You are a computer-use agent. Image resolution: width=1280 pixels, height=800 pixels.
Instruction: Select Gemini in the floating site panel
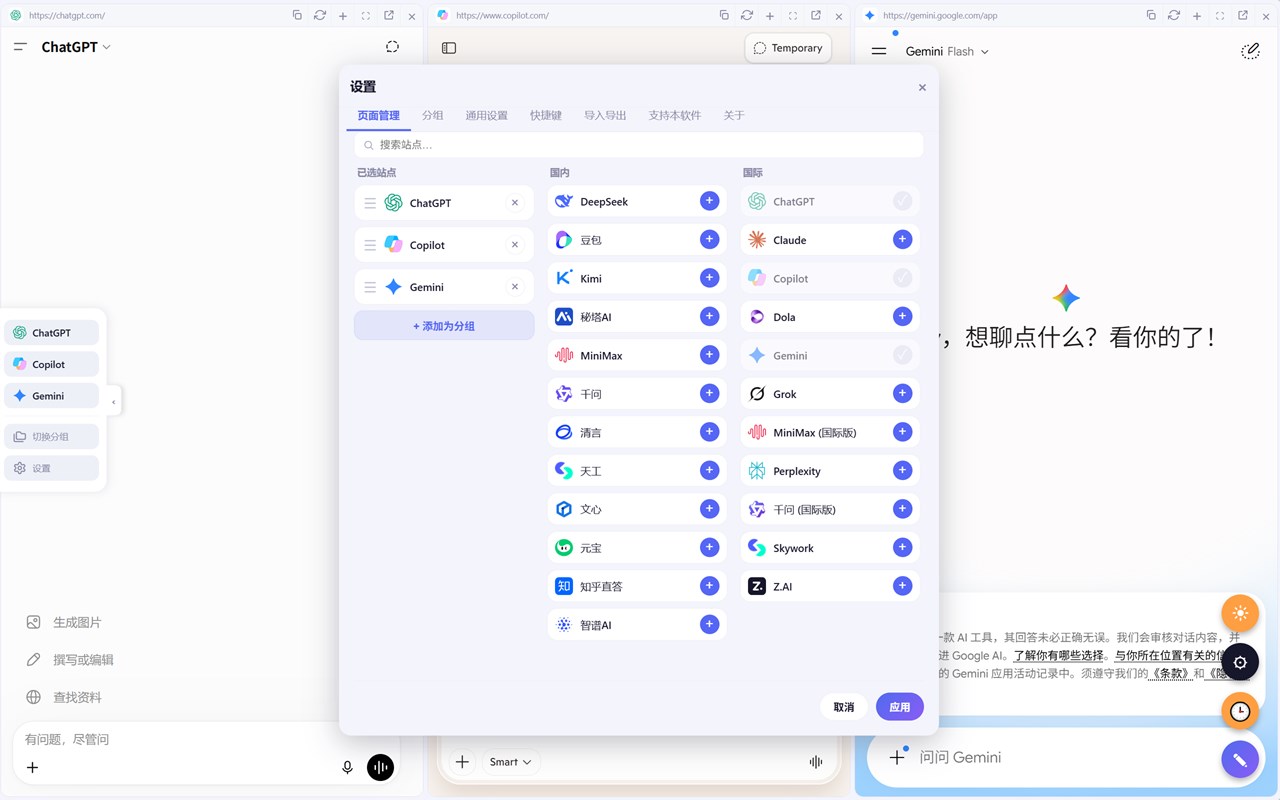coord(52,396)
